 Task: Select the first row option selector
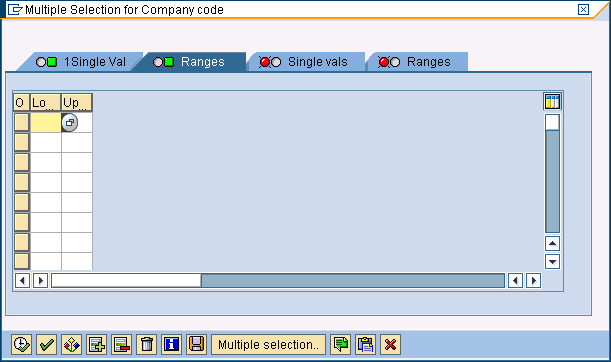tap(21, 122)
